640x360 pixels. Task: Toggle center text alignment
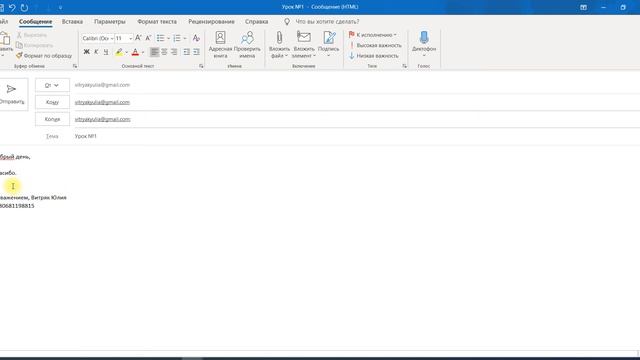point(164,52)
